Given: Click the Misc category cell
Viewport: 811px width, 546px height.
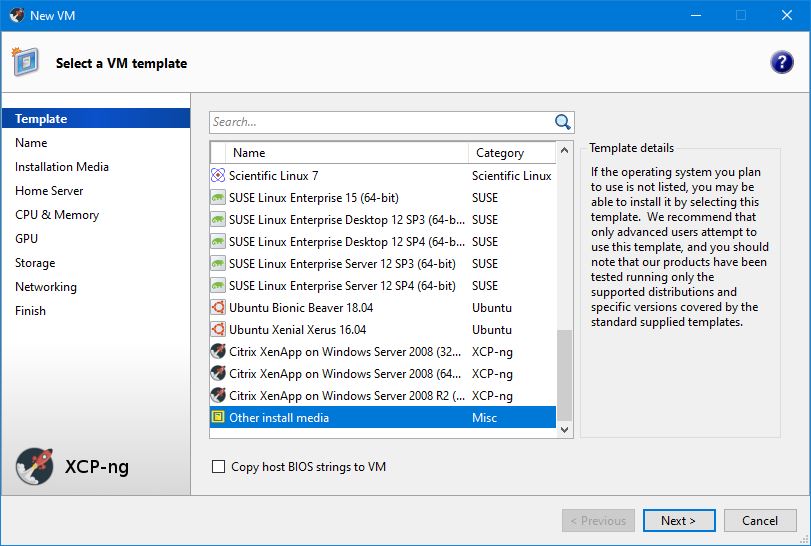Looking at the screenshot, I should pos(484,417).
